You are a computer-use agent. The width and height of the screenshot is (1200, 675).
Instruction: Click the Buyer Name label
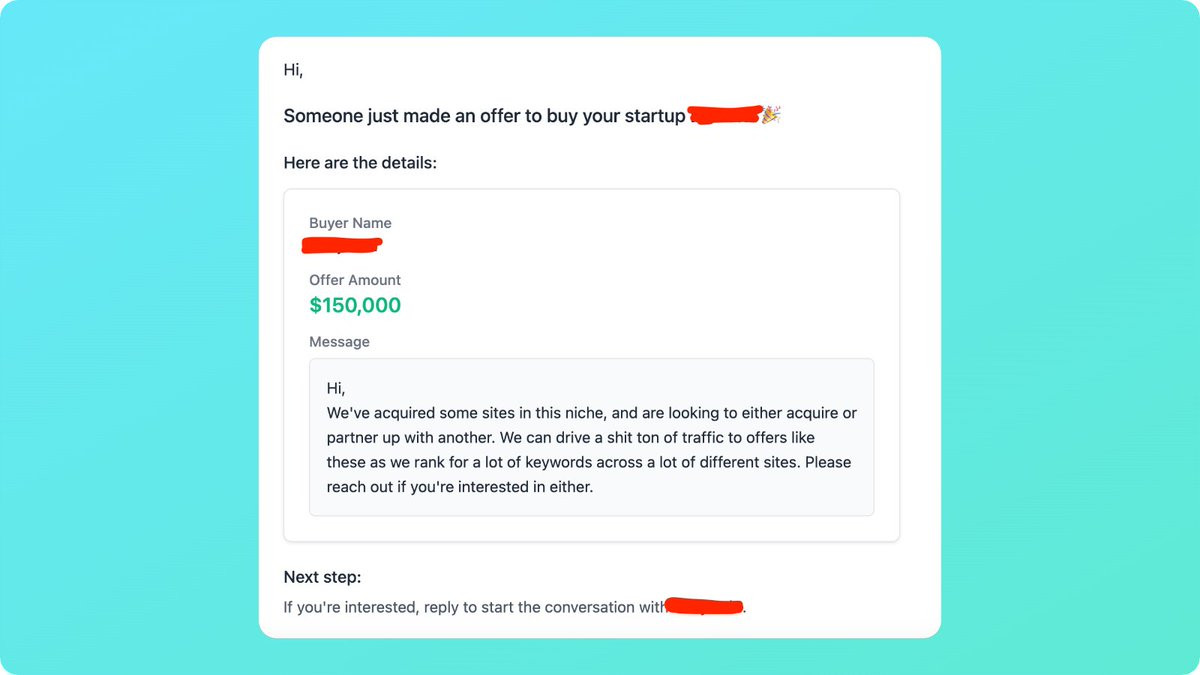pyautogui.click(x=350, y=223)
